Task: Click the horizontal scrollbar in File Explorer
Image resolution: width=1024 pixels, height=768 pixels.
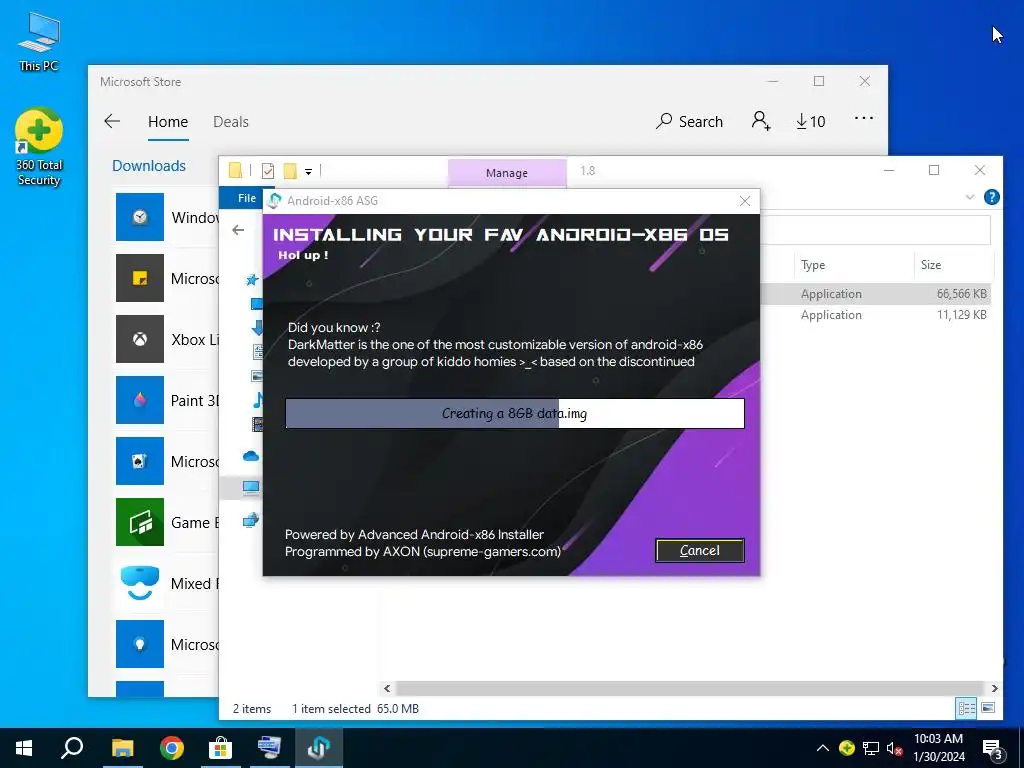Action: pos(689,688)
